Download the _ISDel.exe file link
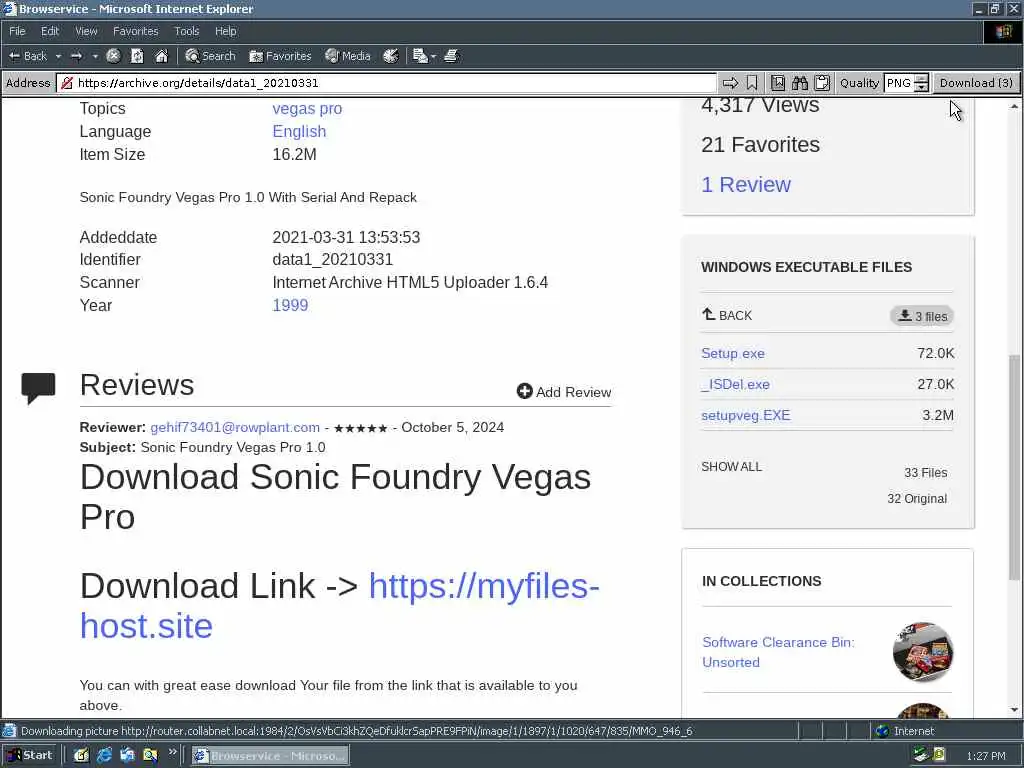This screenshot has width=1024, height=768. point(735,384)
